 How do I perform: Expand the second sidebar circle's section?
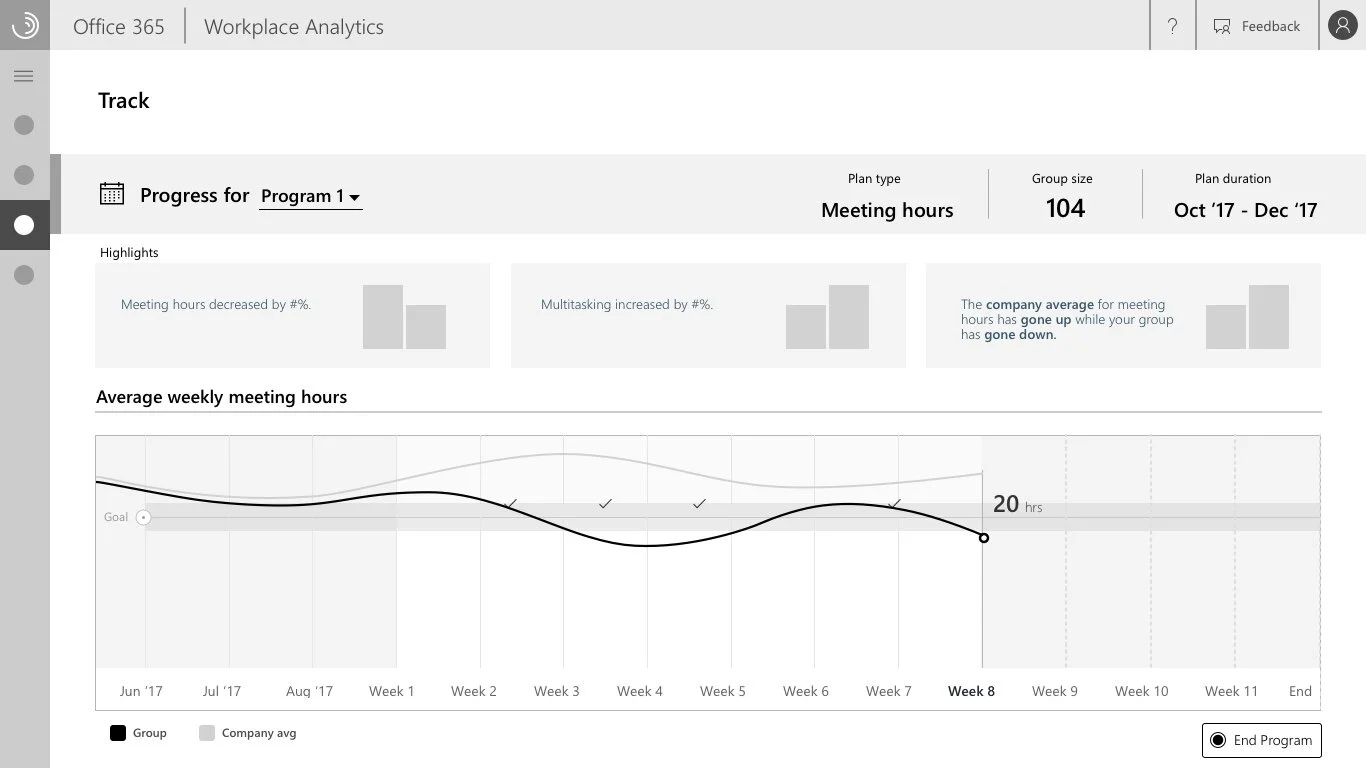[24, 175]
